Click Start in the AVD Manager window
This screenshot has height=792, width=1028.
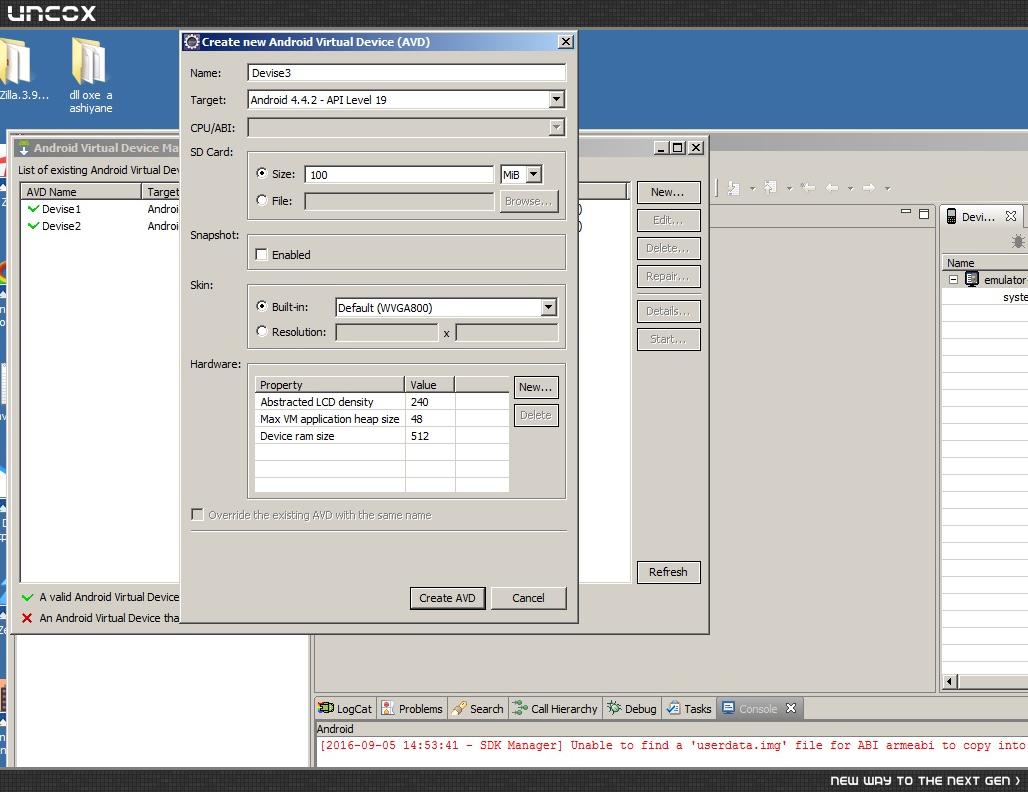(668, 340)
